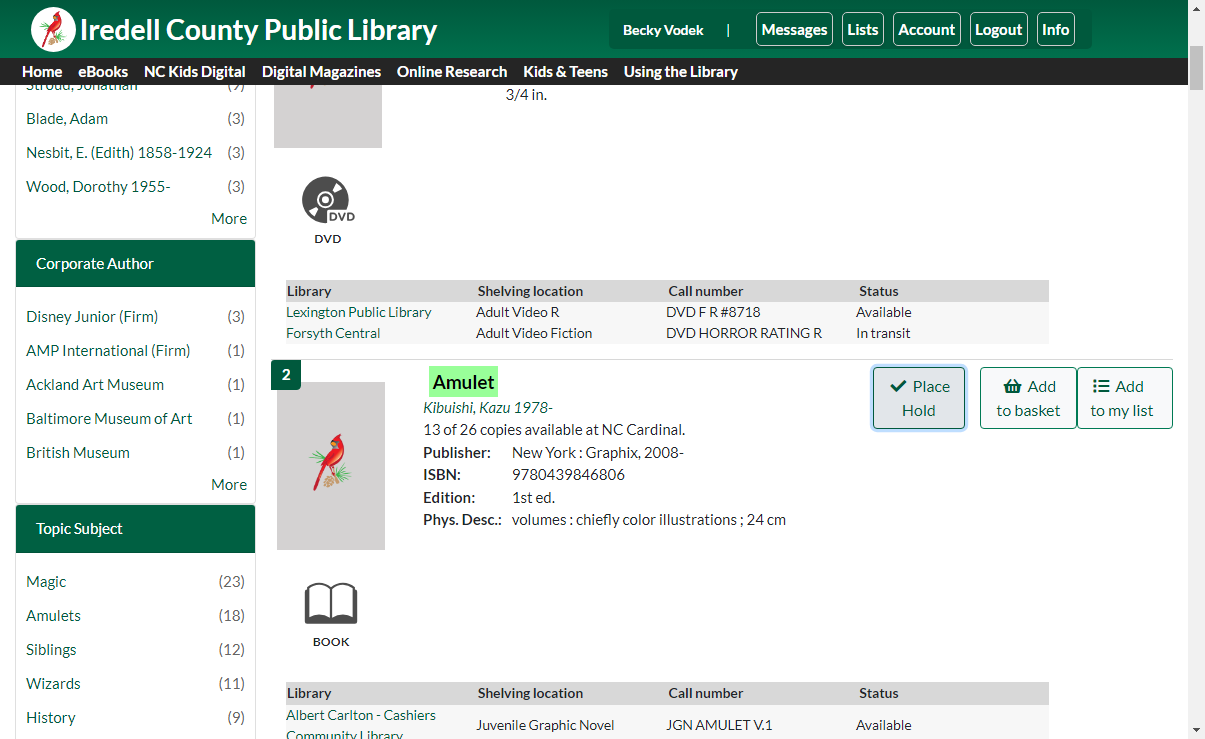Open the Amulet cardinal cover thumbnail

(331, 466)
